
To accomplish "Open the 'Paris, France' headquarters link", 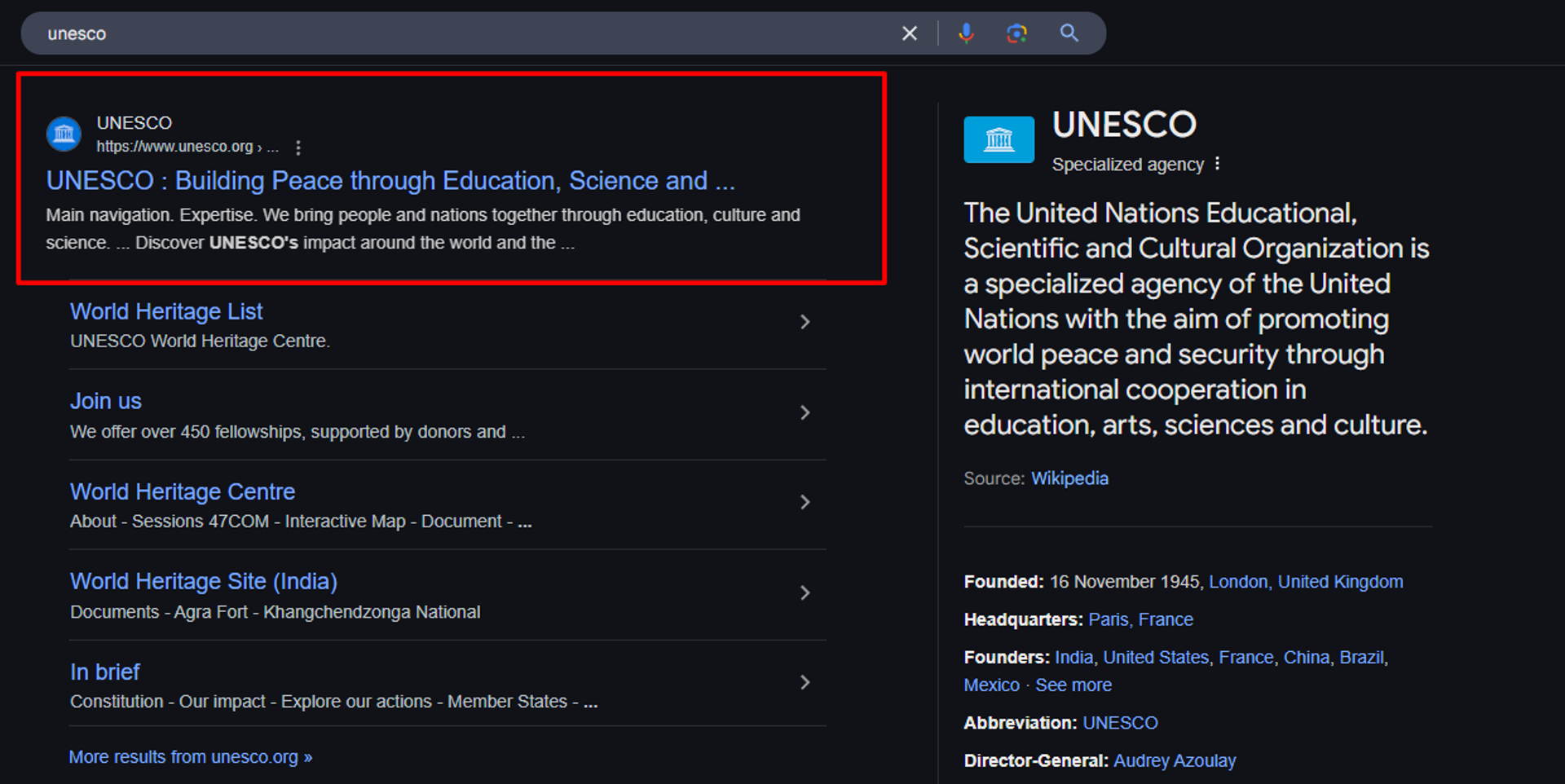I will (x=1140, y=619).
